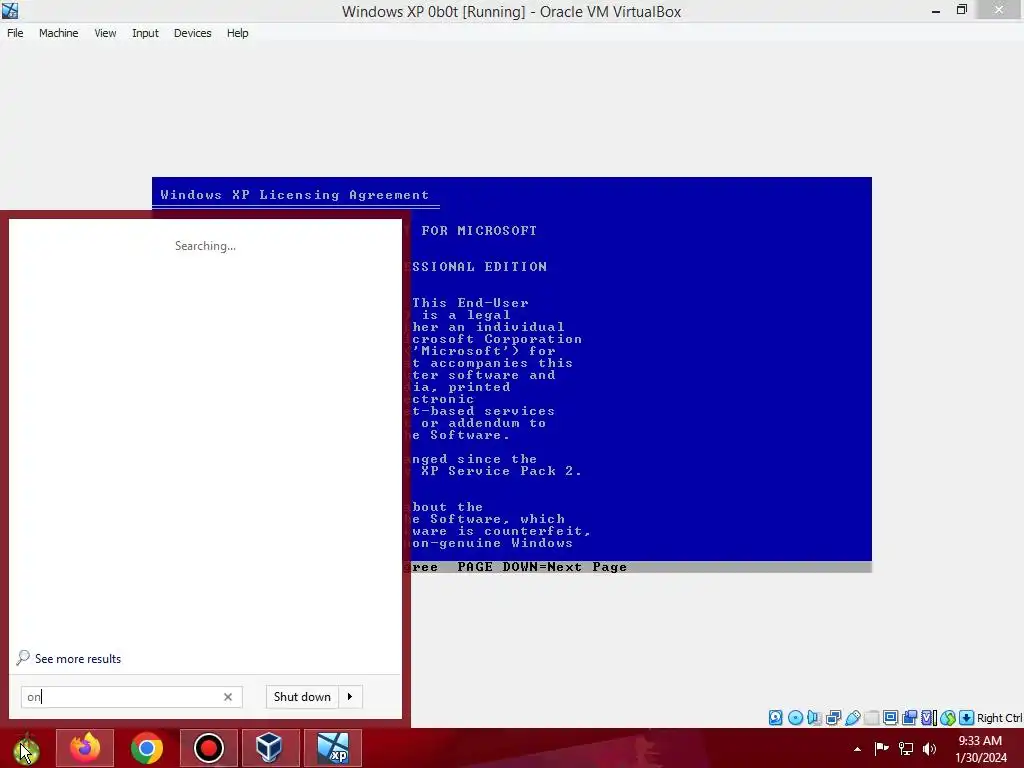Screen dimensions: 1024x768
Task: Click the mouse integration status icon
Action: [x=948, y=718]
